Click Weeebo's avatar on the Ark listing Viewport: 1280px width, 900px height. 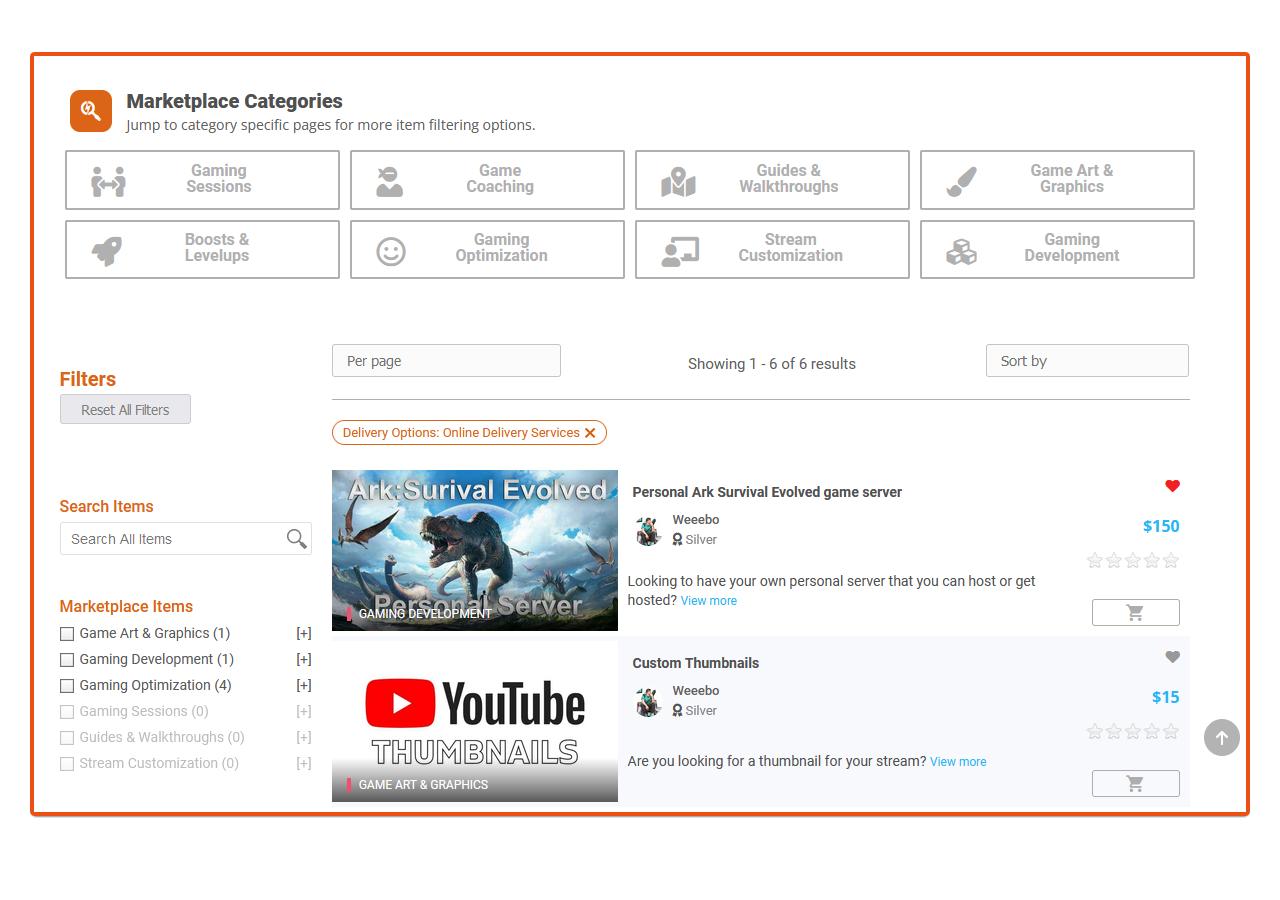pos(649,530)
